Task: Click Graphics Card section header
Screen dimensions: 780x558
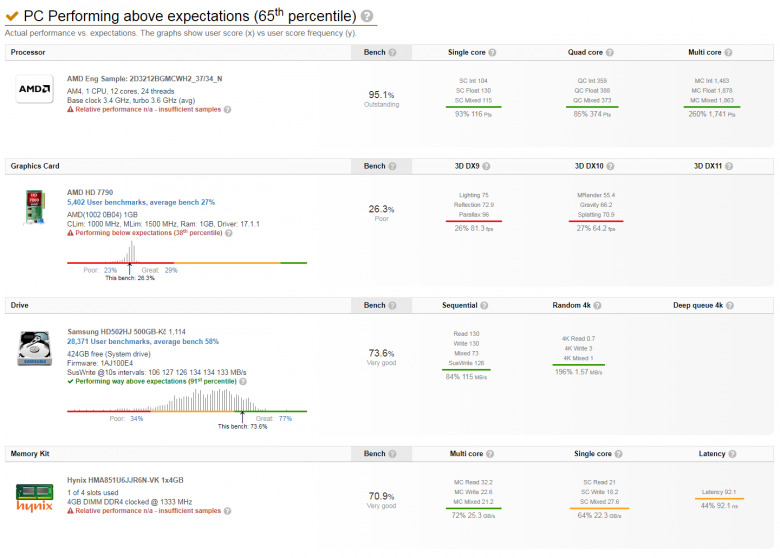Action: click(x=35, y=166)
